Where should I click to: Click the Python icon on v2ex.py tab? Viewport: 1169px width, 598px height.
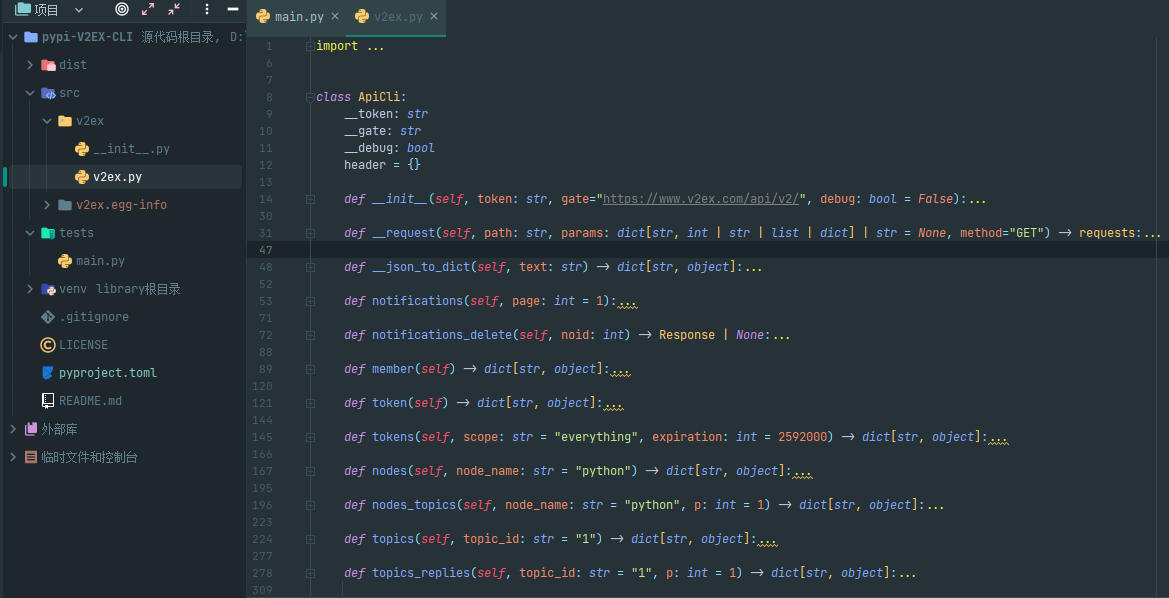[x=362, y=16]
